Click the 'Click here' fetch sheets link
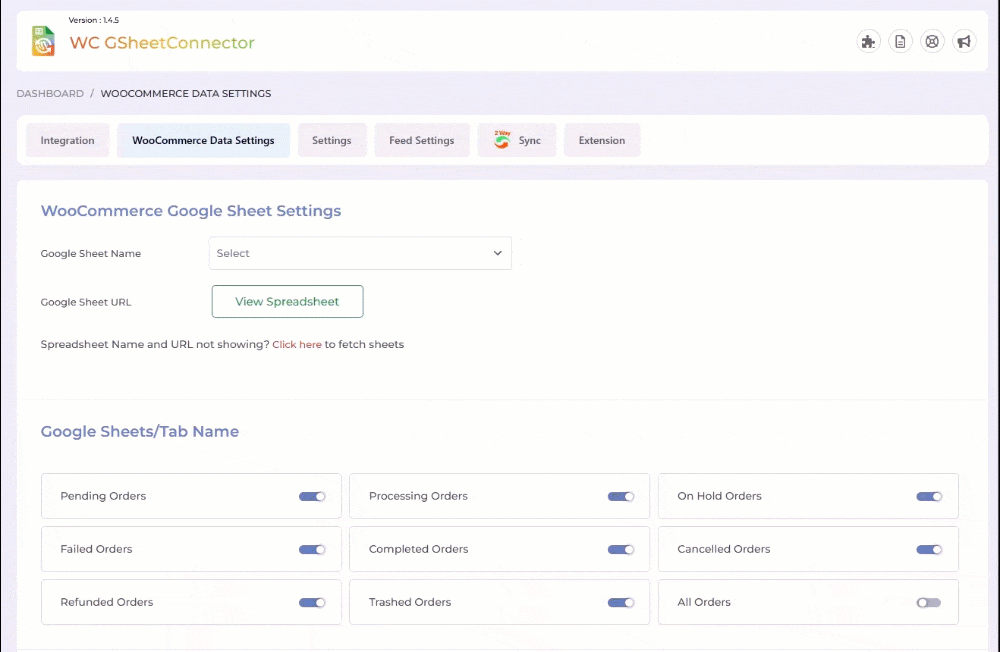This screenshot has height=652, width=1000. click(x=297, y=344)
